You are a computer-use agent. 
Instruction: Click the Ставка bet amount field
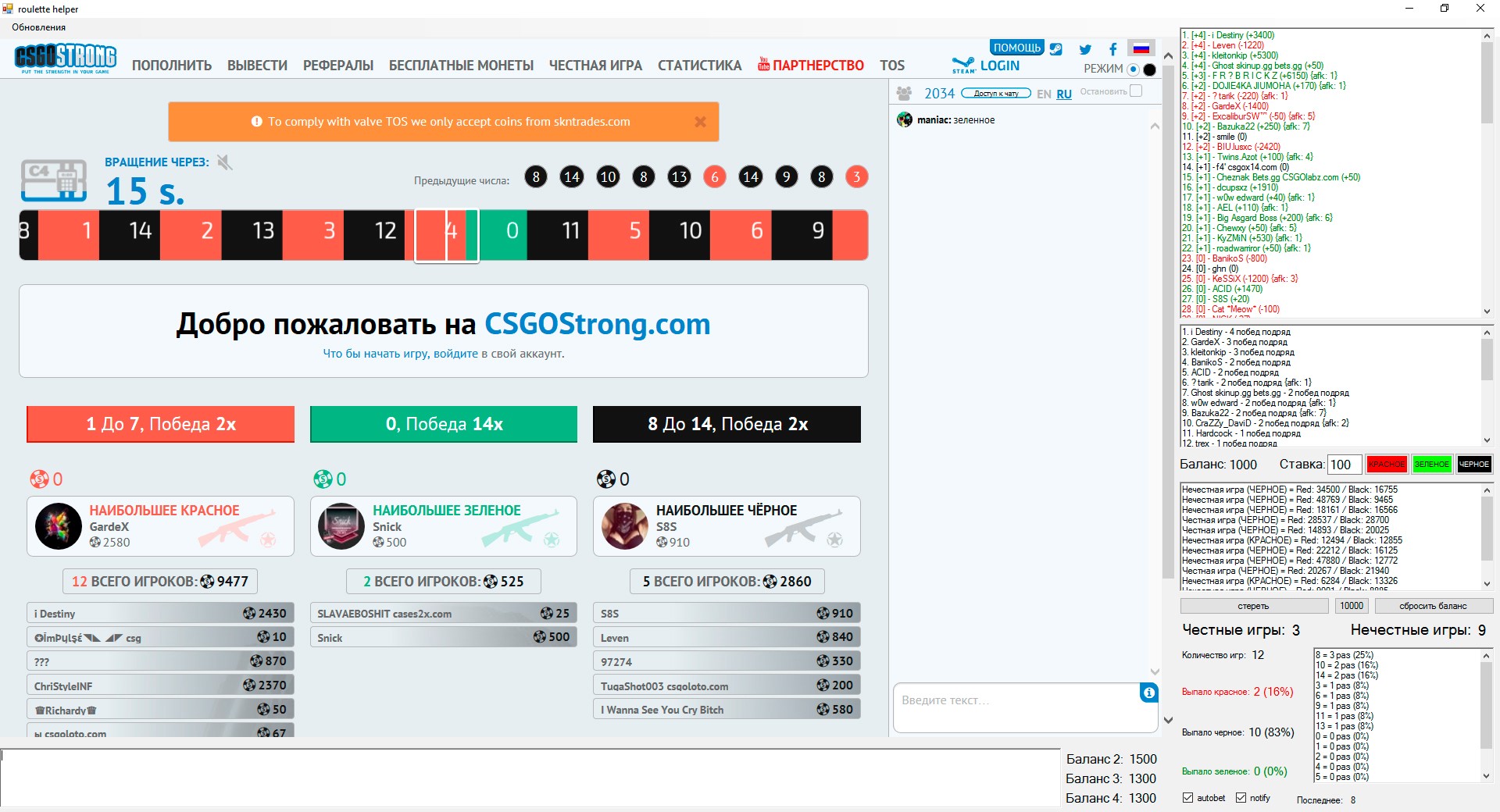pos(1345,465)
